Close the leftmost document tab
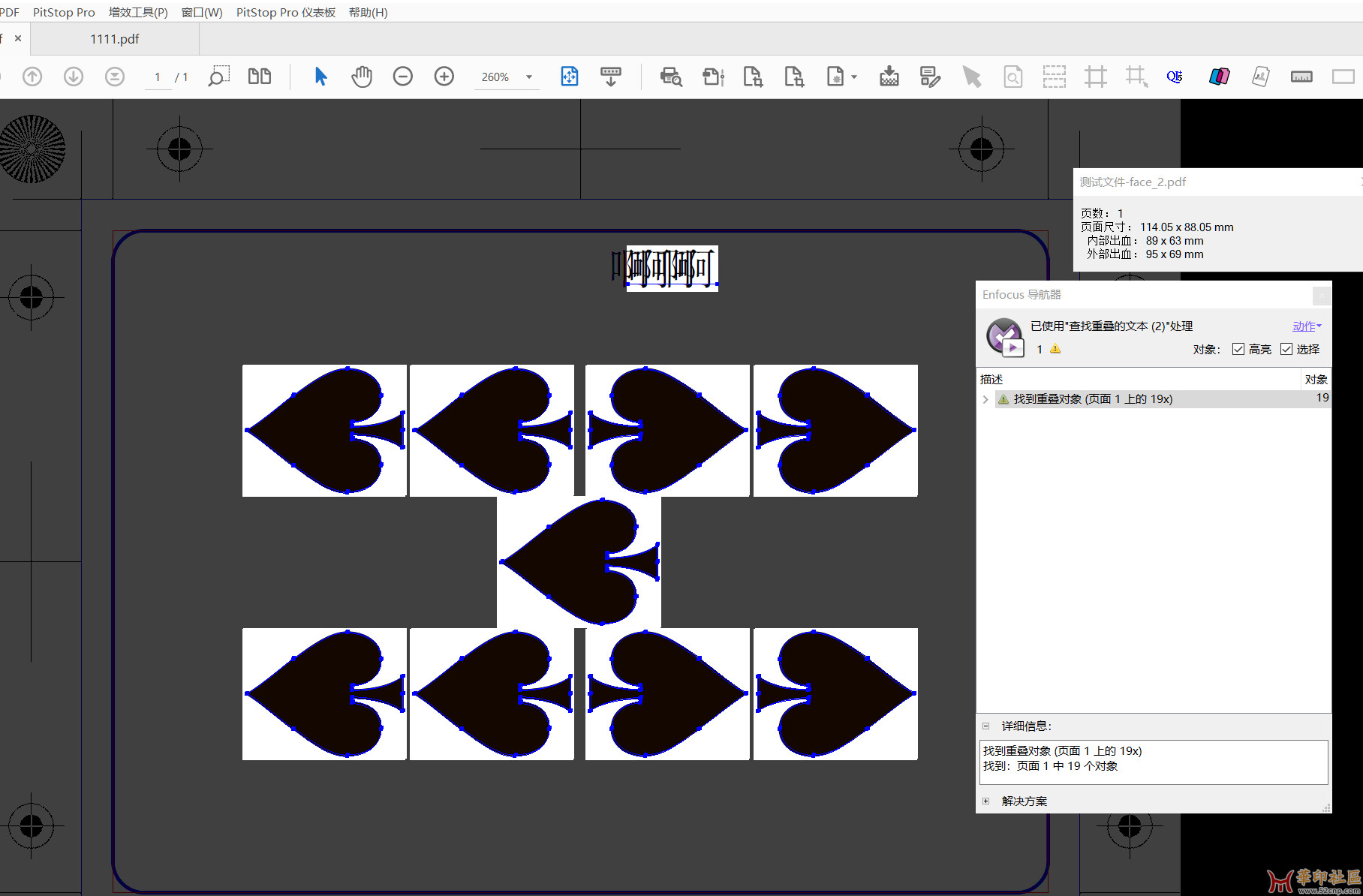 click(x=18, y=38)
